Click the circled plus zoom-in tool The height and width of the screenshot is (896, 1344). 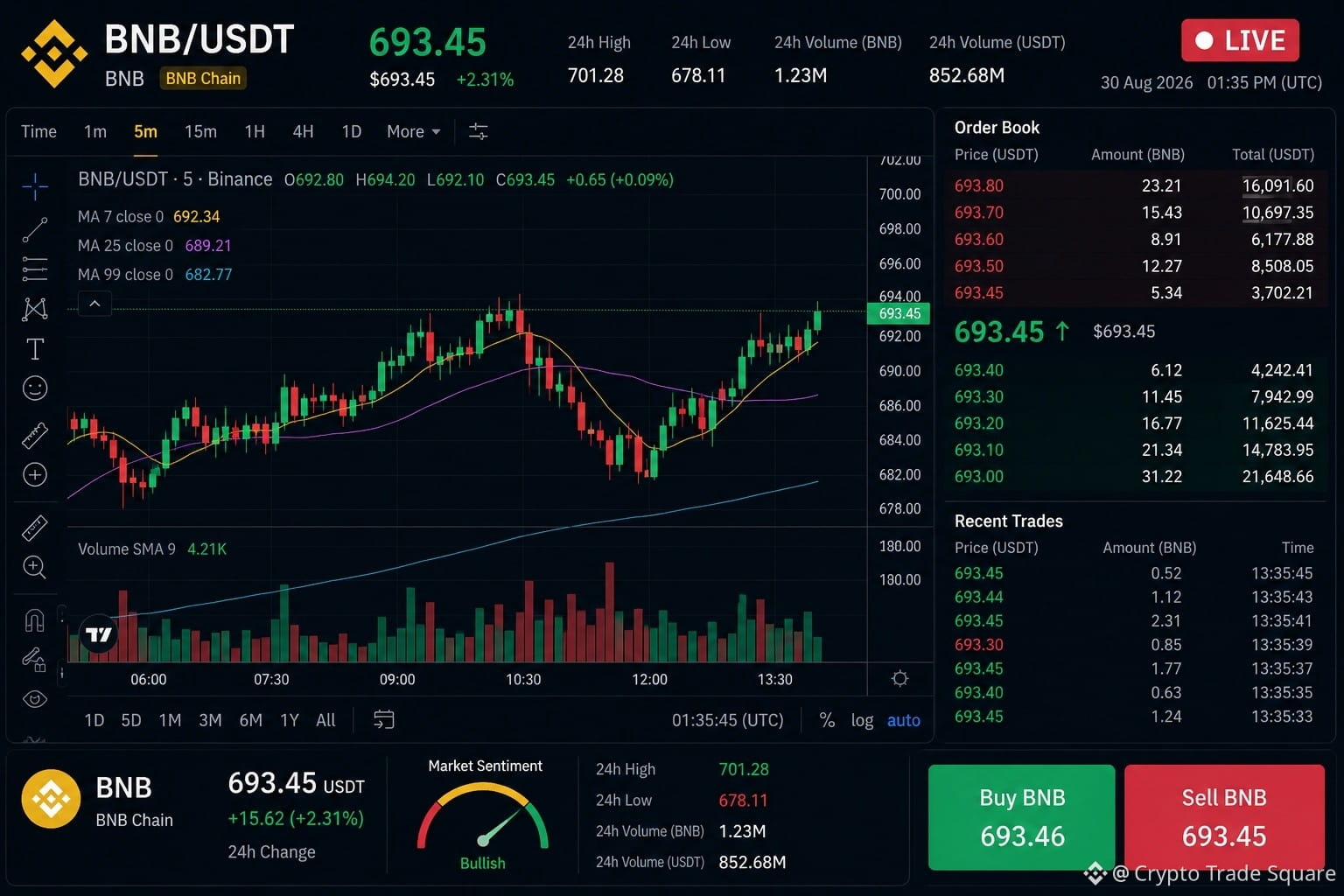pos(35,475)
